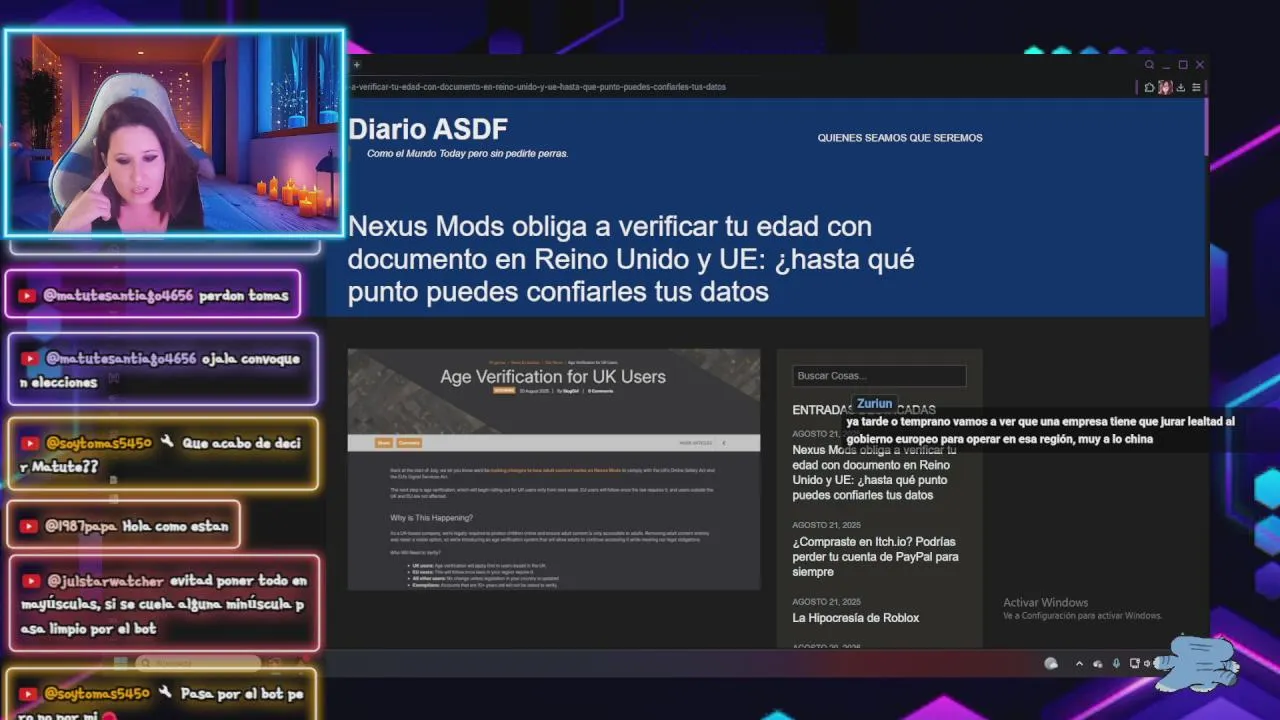Open La Hipocresía de Roblox entry
The height and width of the screenshot is (720, 1280).
(856, 618)
